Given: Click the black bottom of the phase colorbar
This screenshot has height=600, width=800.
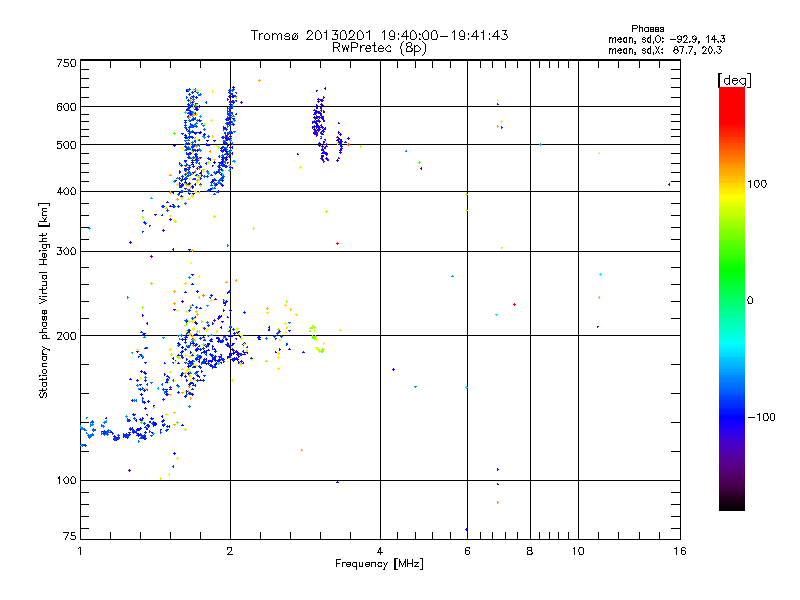Looking at the screenshot, I should click(x=732, y=503).
